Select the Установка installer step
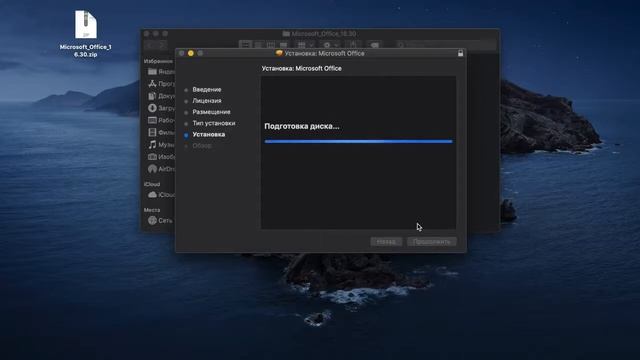 [209, 134]
